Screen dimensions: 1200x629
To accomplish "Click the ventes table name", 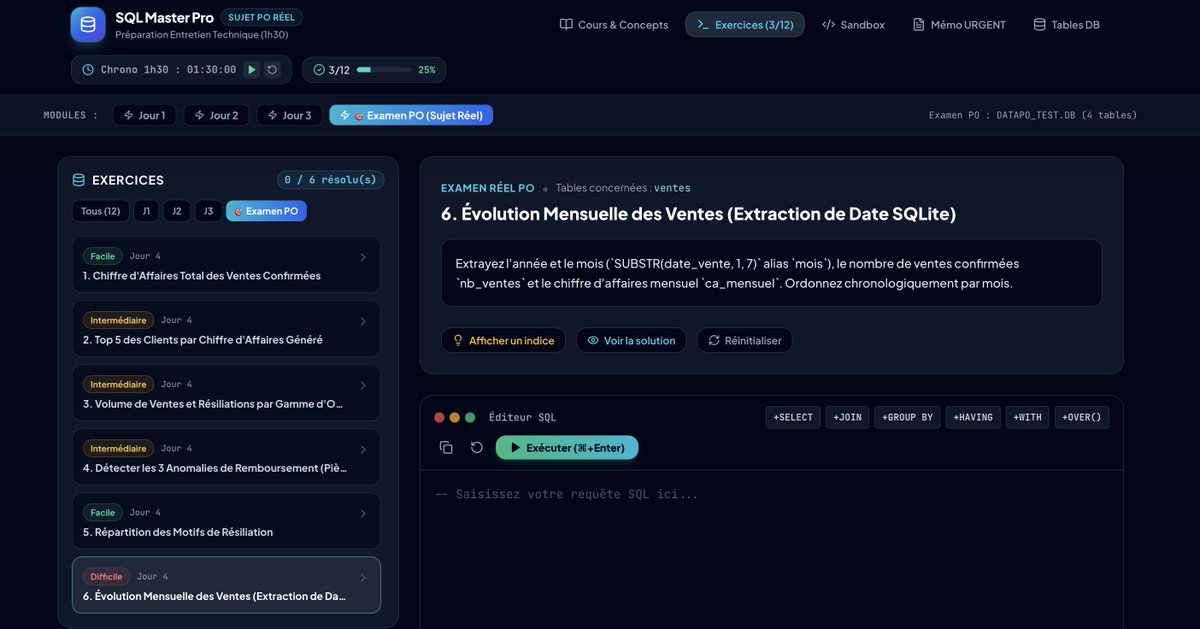I will 672,188.
